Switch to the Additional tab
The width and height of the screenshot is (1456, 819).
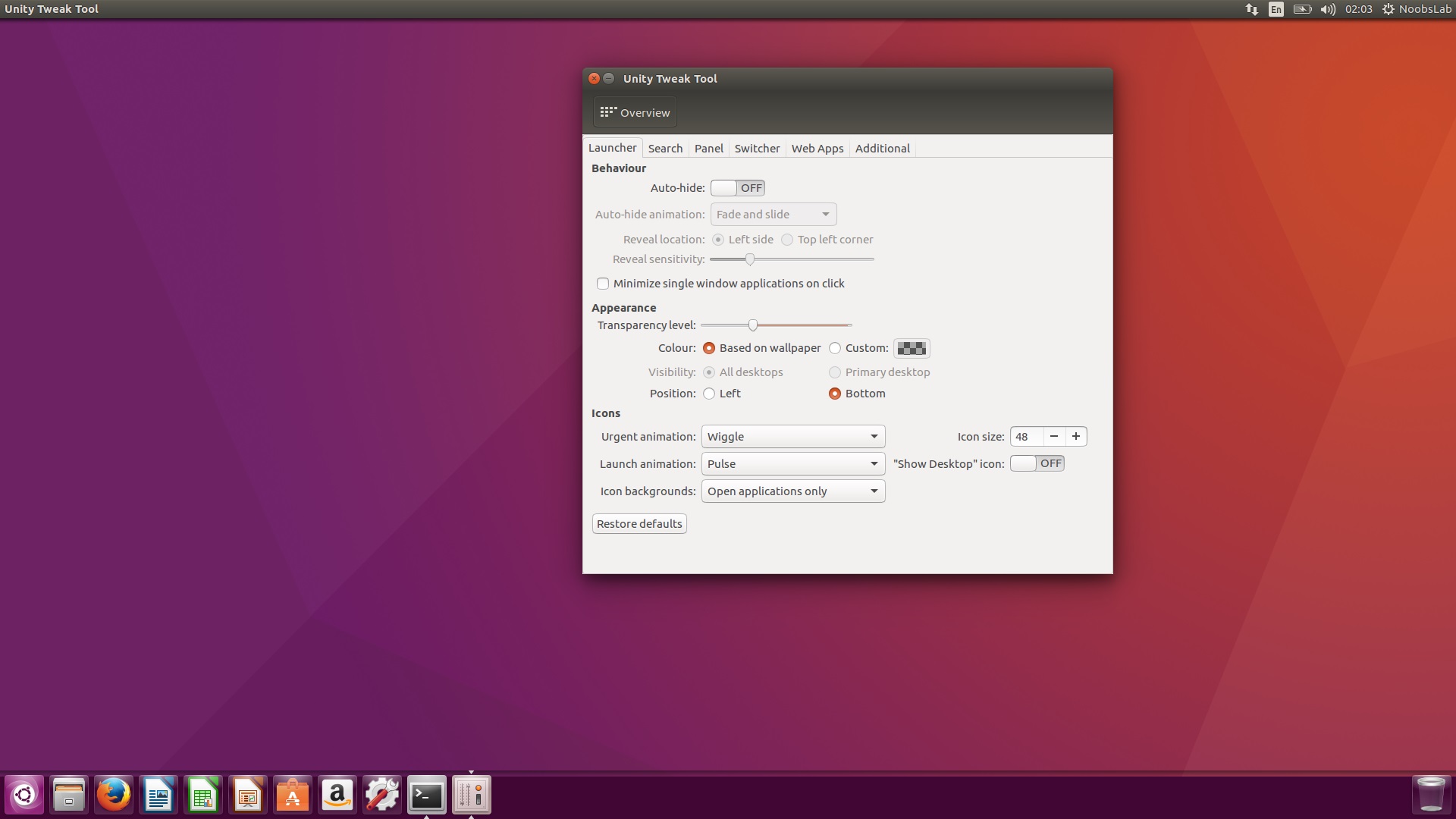point(883,149)
